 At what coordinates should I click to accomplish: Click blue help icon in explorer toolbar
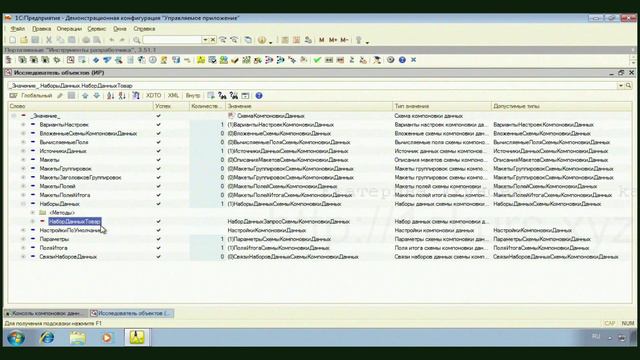click(x=259, y=96)
